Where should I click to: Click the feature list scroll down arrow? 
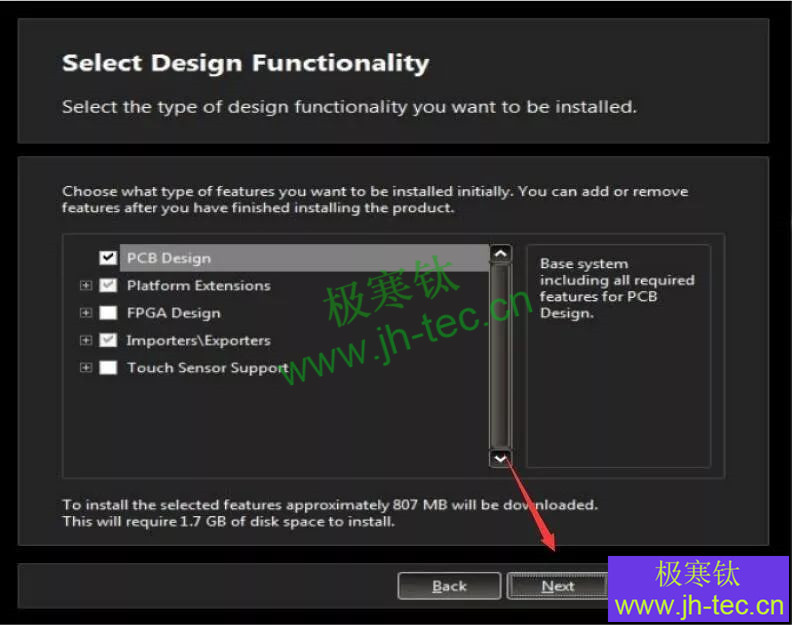pos(501,458)
